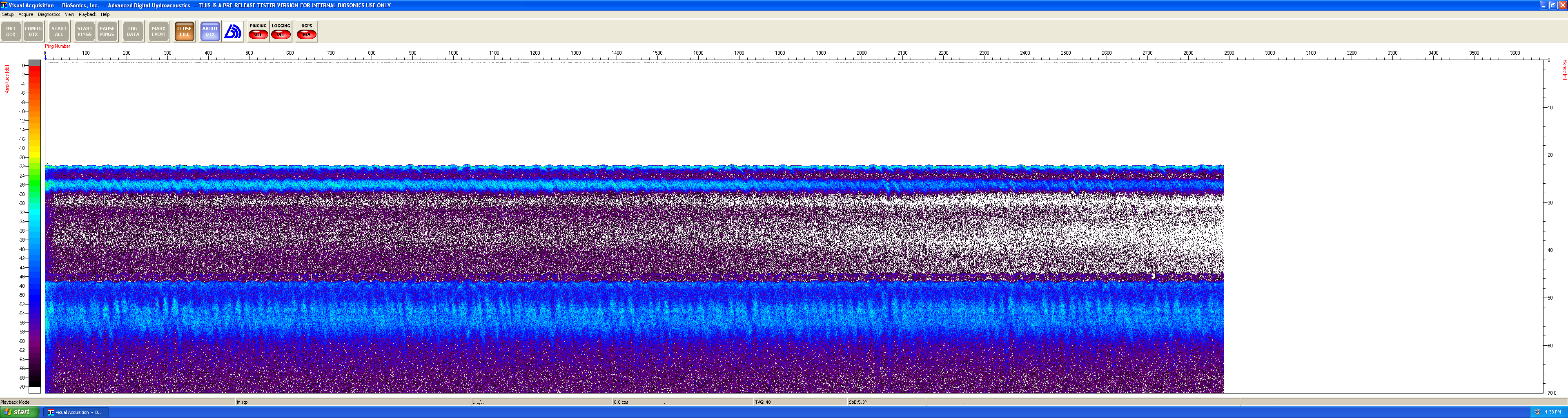This screenshot has width=1568, height=418.
Task: Minimize the Visual Acquisition window
Action: [1543, 5]
